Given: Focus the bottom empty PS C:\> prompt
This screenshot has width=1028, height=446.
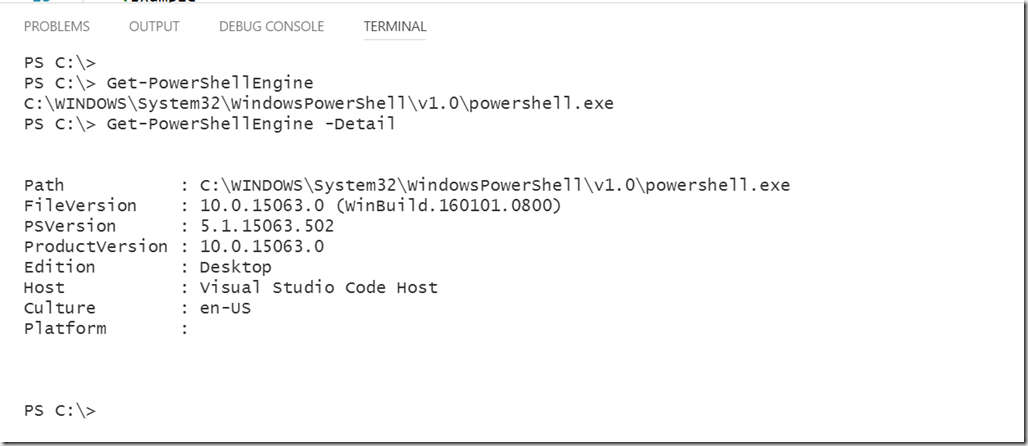Looking at the screenshot, I should click(x=60, y=411).
